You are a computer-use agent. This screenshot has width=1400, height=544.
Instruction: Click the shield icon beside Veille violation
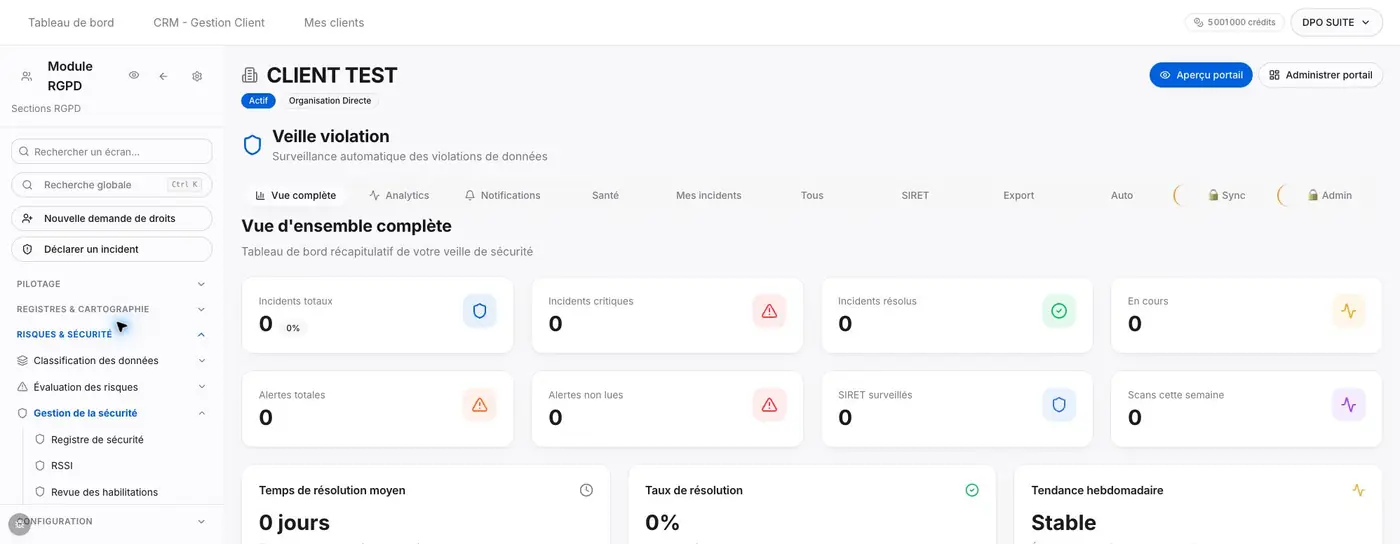pos(253,145)
